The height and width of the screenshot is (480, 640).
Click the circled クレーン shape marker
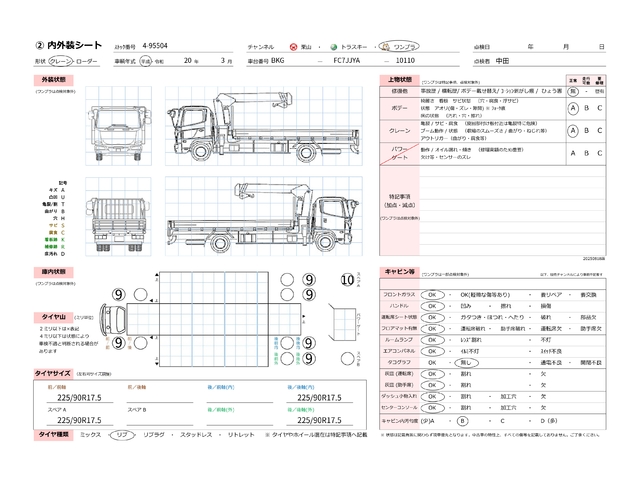pyautogui.click(x=51, y=59)
